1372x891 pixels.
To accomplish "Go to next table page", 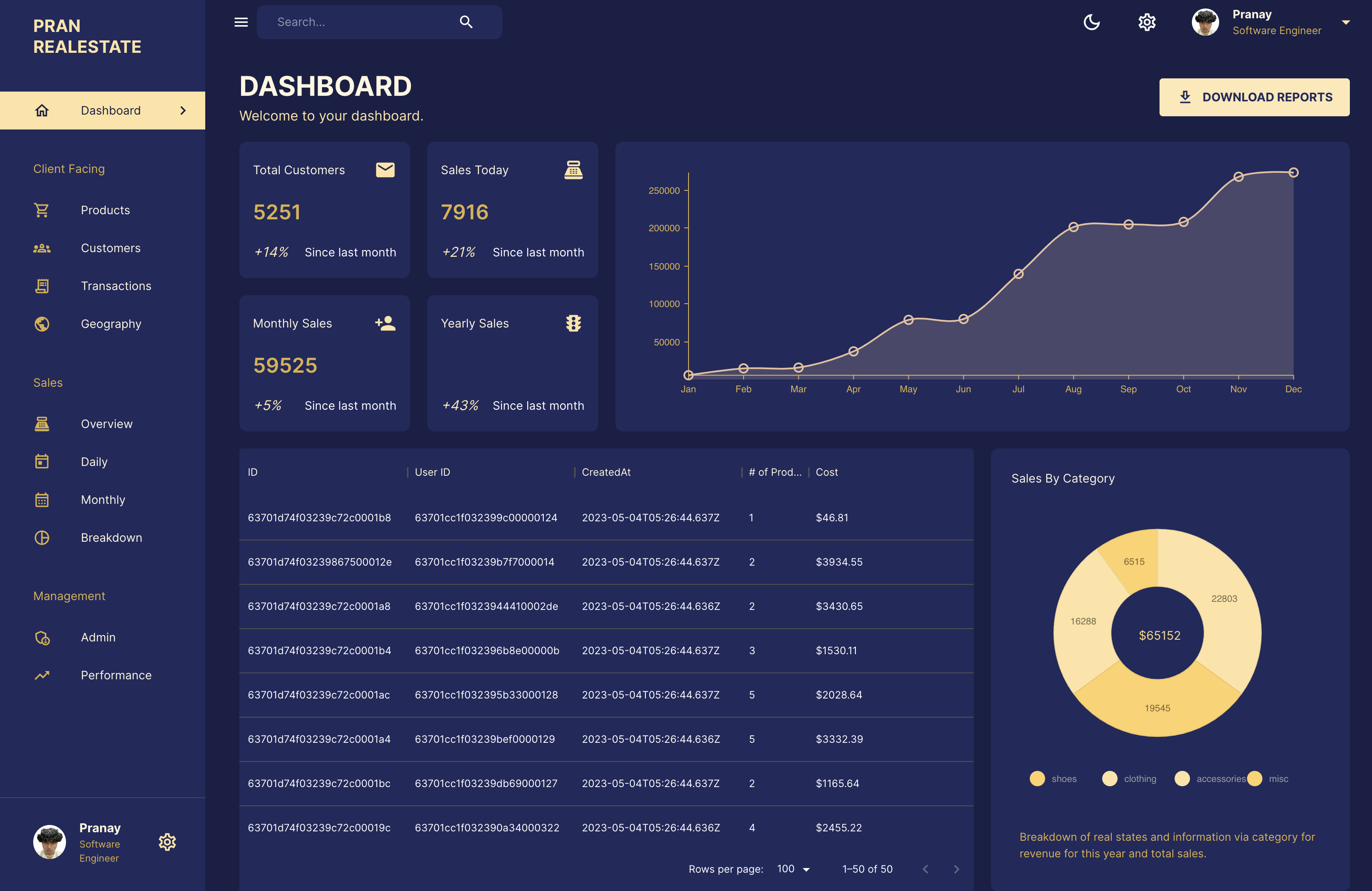I will (x=956, y=869).
